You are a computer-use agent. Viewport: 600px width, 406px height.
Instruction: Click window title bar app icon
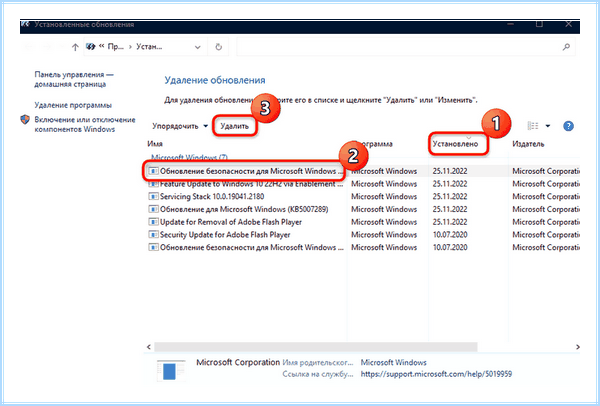click(x=25, y=24)
